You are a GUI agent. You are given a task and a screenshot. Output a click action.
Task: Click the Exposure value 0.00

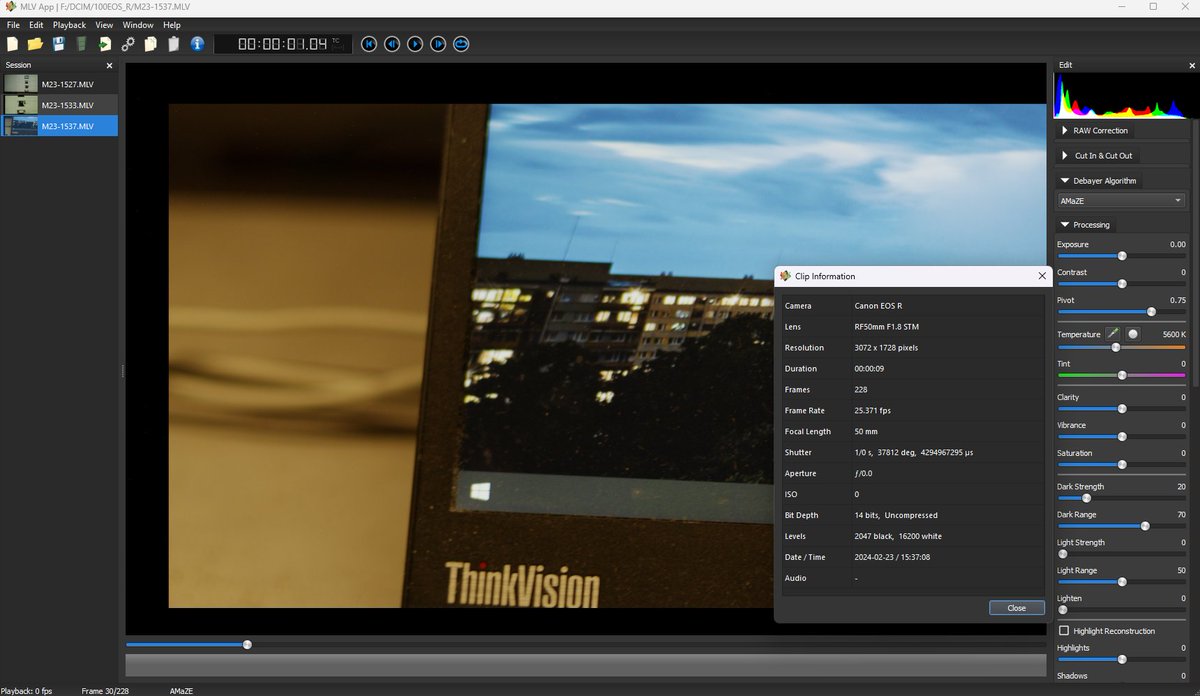[x=1177, y=245]
